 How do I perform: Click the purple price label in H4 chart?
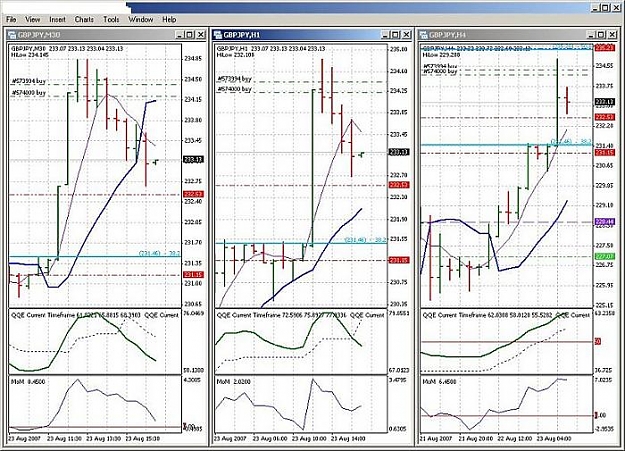604,222
